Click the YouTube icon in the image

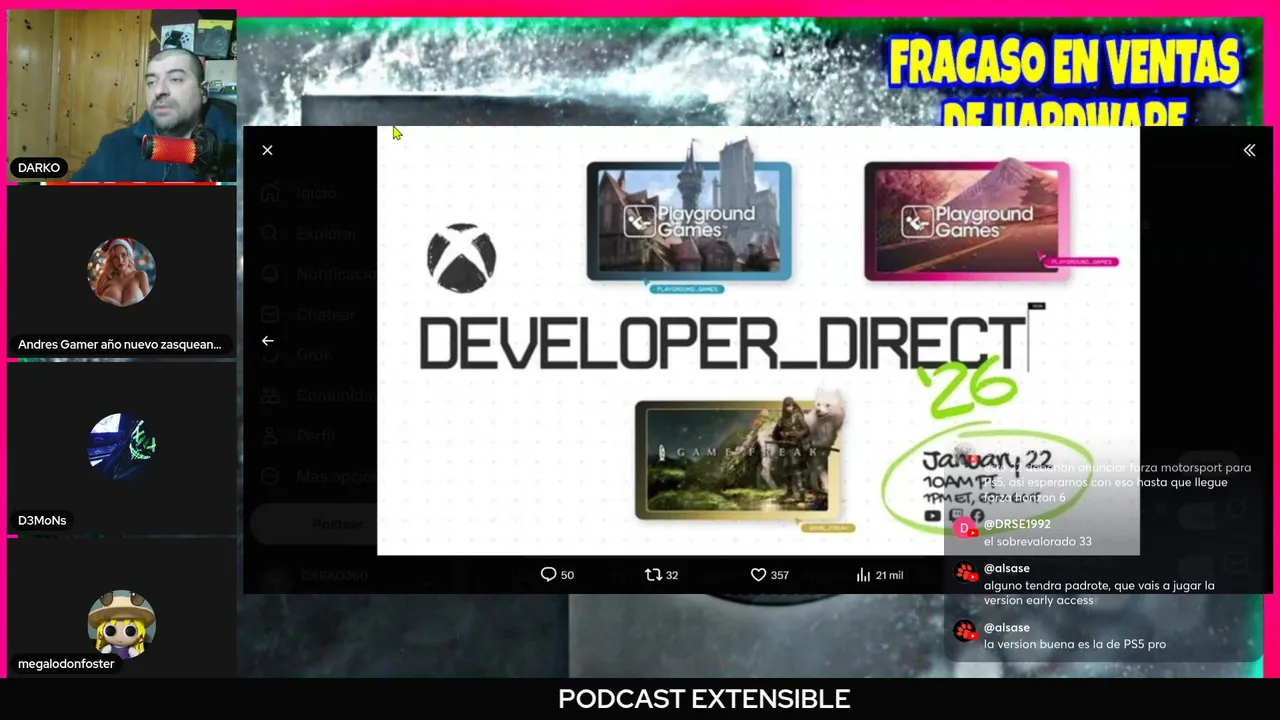pyautogui.click(x=932, y=516)
